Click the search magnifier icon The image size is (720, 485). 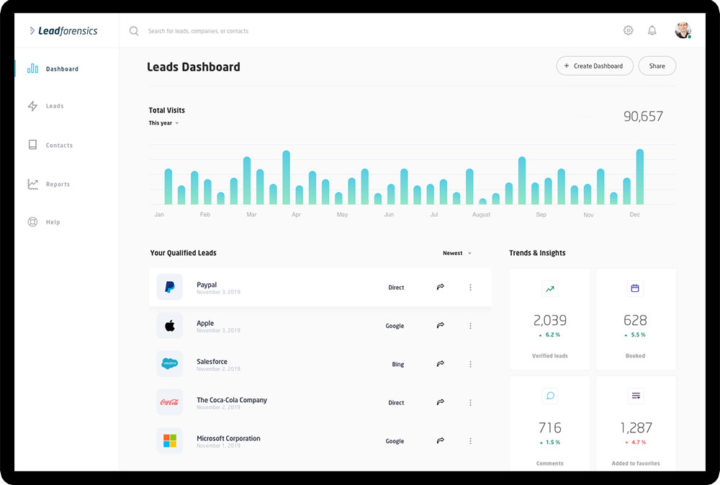134,30
